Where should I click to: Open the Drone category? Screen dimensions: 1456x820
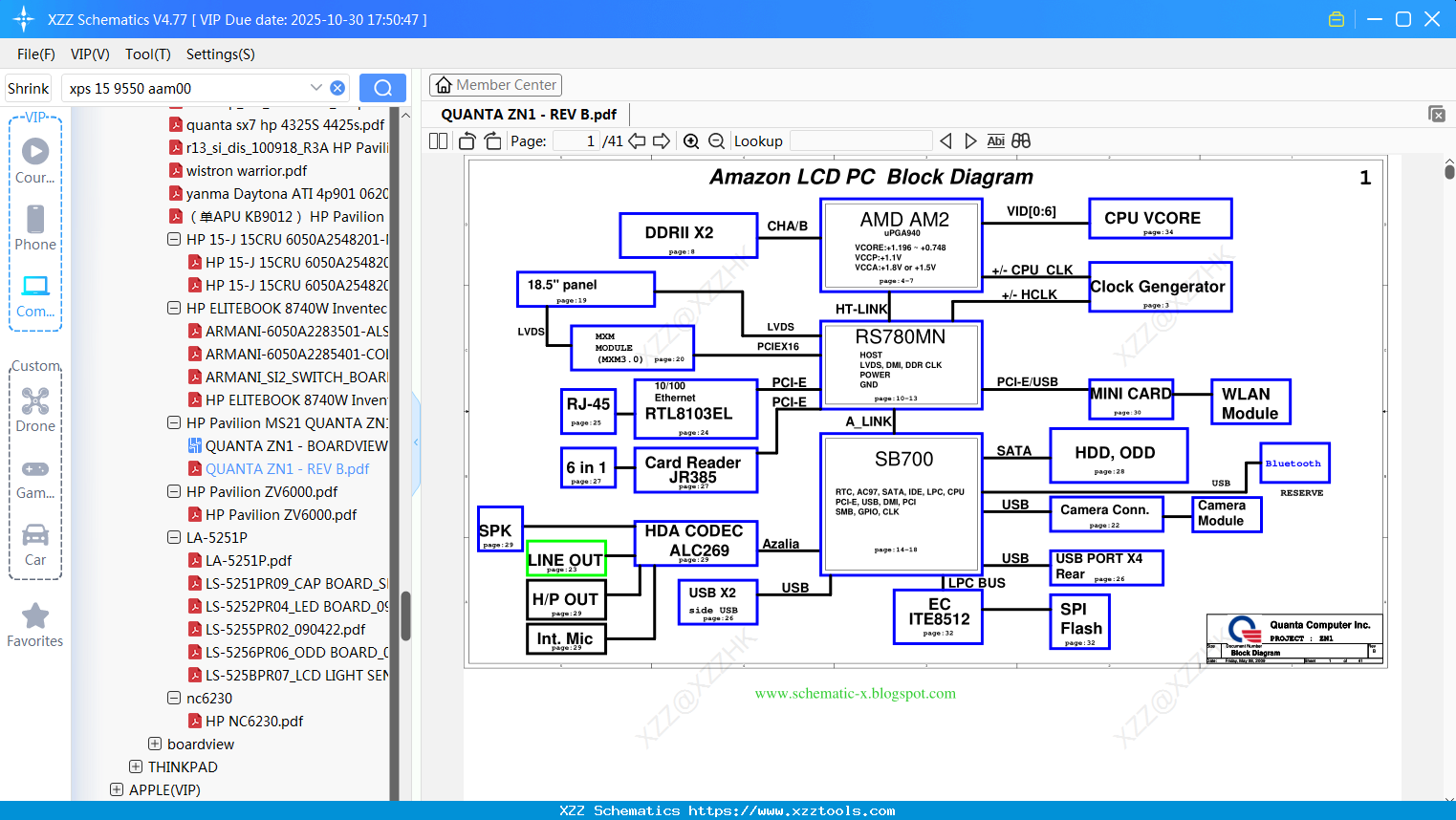pyautogui.click(x=35, y=410)
